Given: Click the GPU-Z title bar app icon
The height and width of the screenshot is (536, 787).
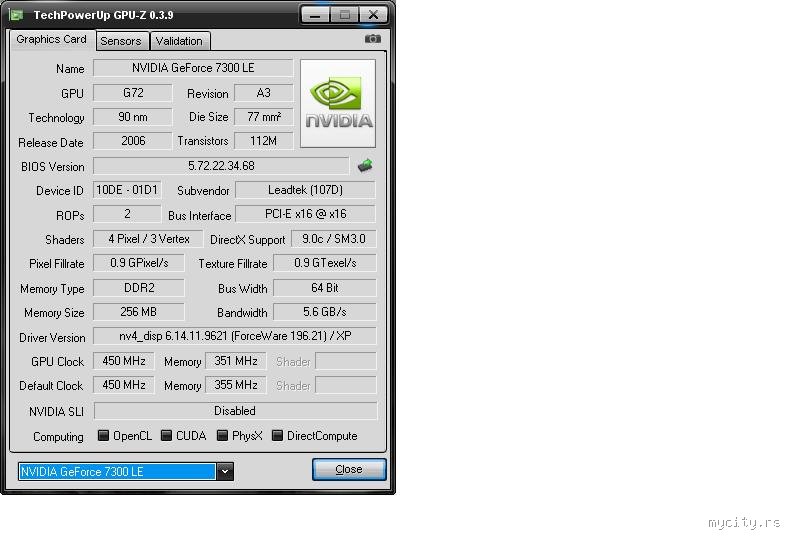Looking at the screenshot, I should [x=17, y=15].
